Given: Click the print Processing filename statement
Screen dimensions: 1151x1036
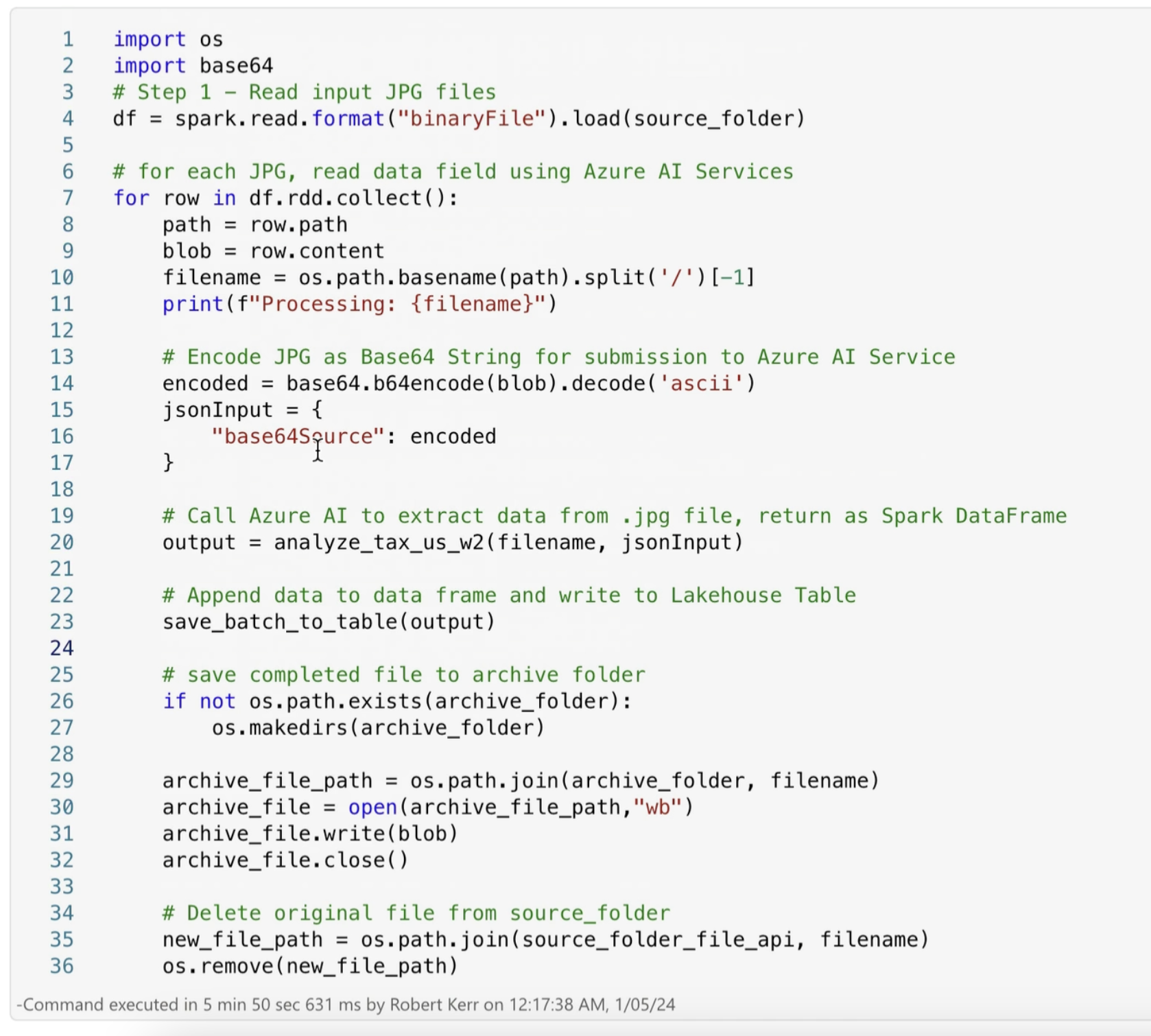Looking at the screenshot, I should tap(359, 304).
